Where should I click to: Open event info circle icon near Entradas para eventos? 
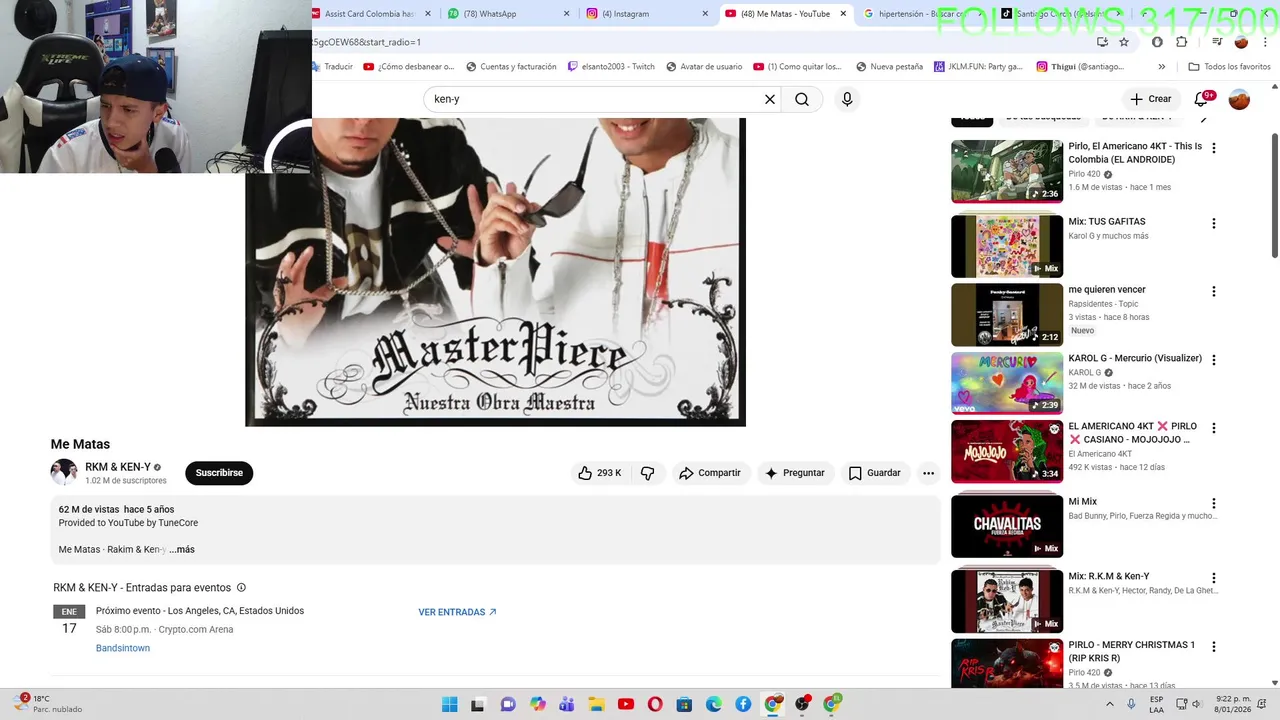tap(241, 588)
